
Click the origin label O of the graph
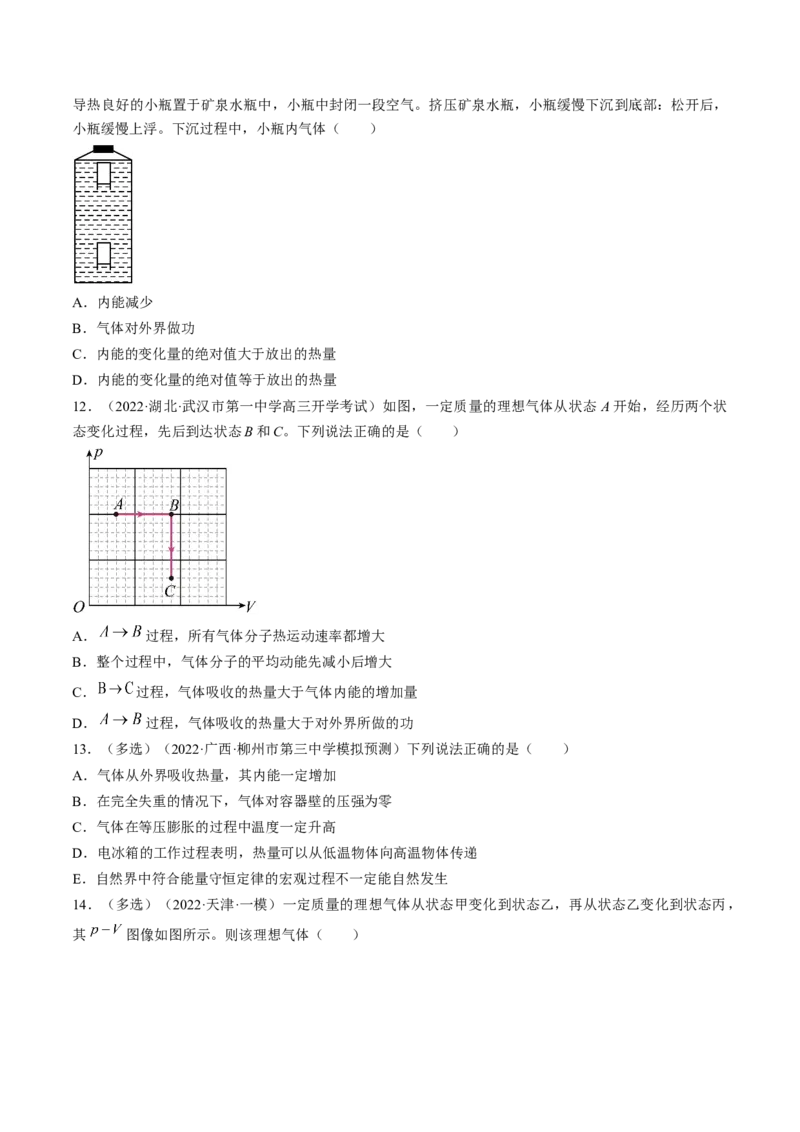tap(79, 605)
